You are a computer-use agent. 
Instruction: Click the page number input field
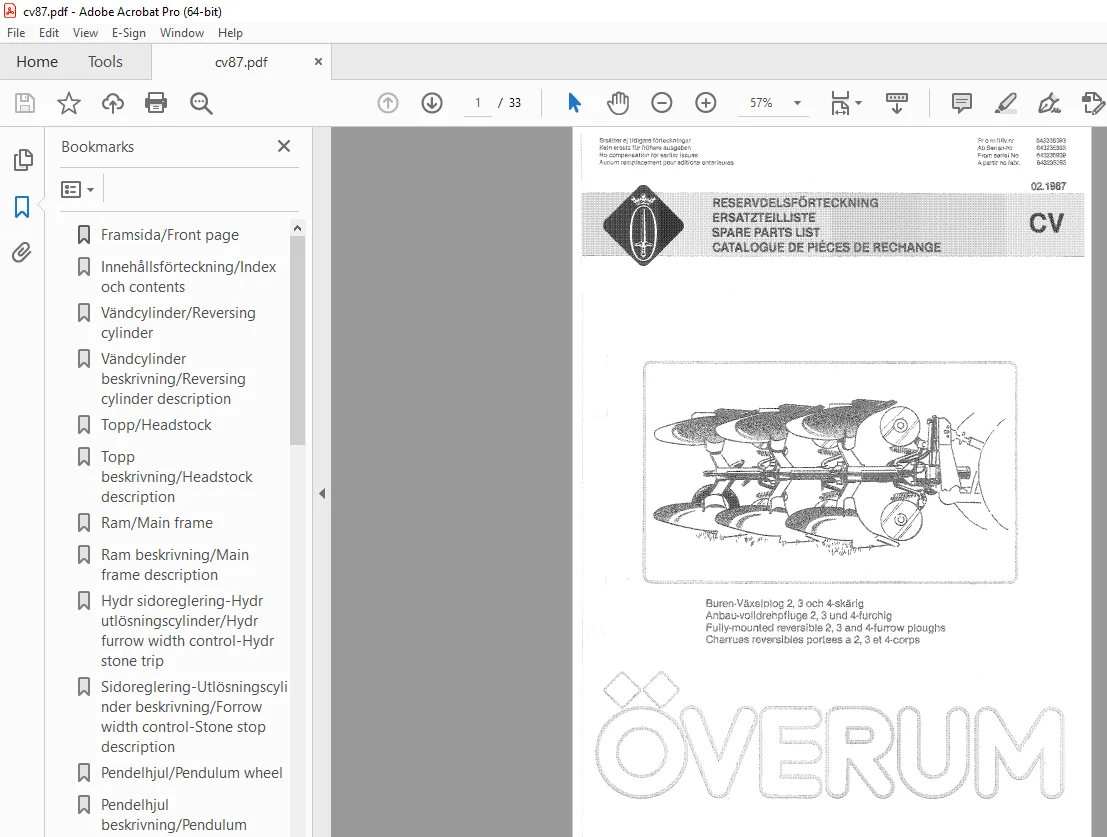point(478,103)
